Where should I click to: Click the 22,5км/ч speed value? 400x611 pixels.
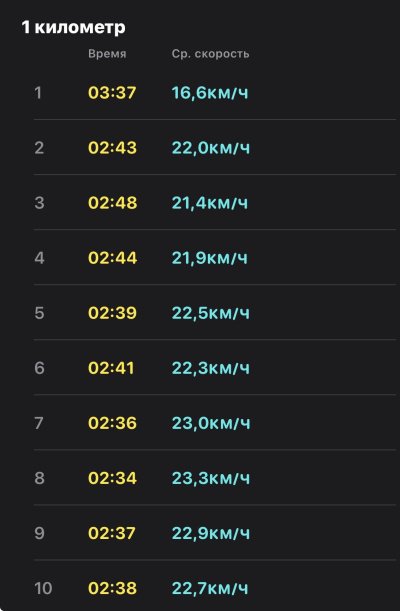(x=211, y=313)
